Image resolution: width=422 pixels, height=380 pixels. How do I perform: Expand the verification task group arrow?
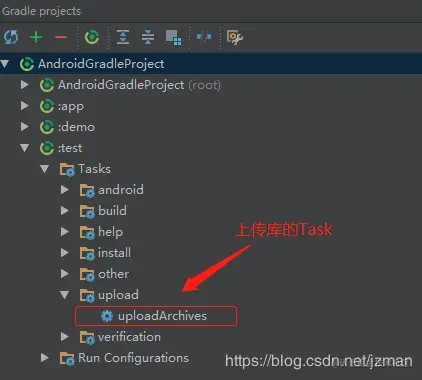(65, 337)
